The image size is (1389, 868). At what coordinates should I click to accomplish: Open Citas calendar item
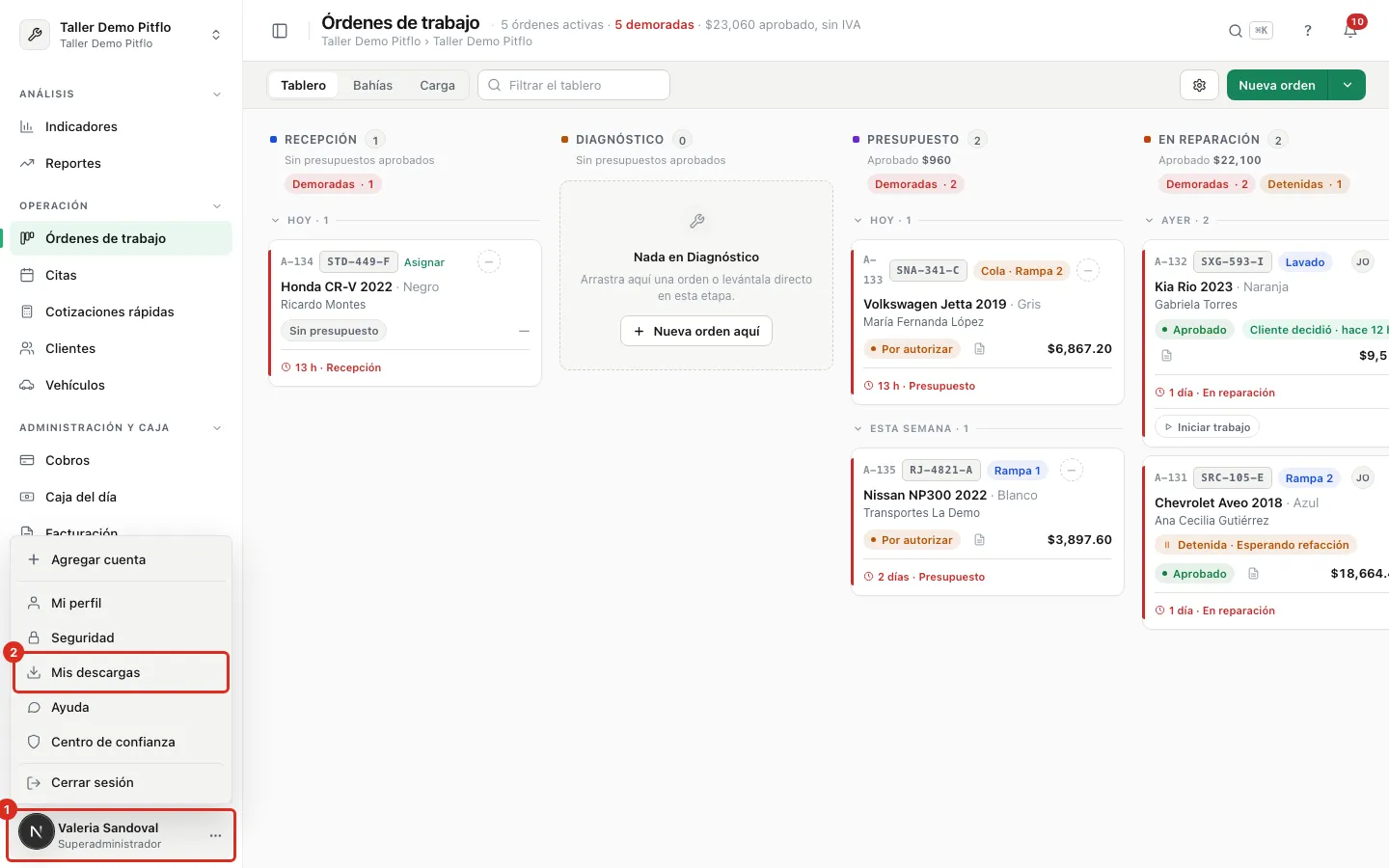[121, 275]
